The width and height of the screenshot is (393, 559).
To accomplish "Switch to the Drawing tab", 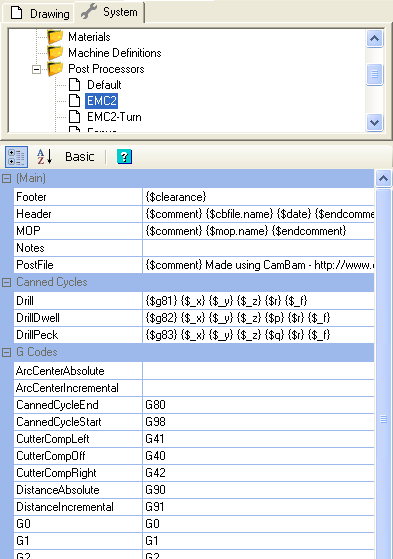I will [39, 14].
